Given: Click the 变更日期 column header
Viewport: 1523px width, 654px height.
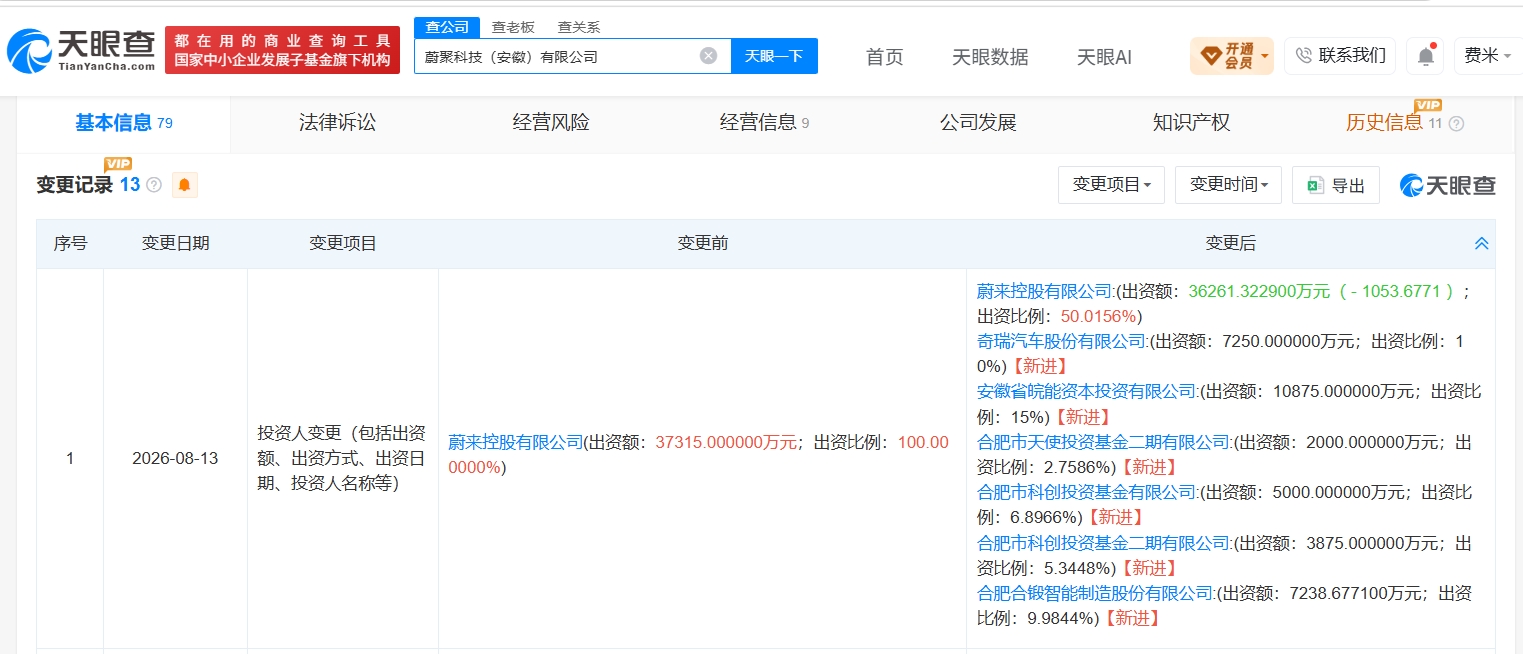Looking at the screenshot, I should (x=176, y=243).
